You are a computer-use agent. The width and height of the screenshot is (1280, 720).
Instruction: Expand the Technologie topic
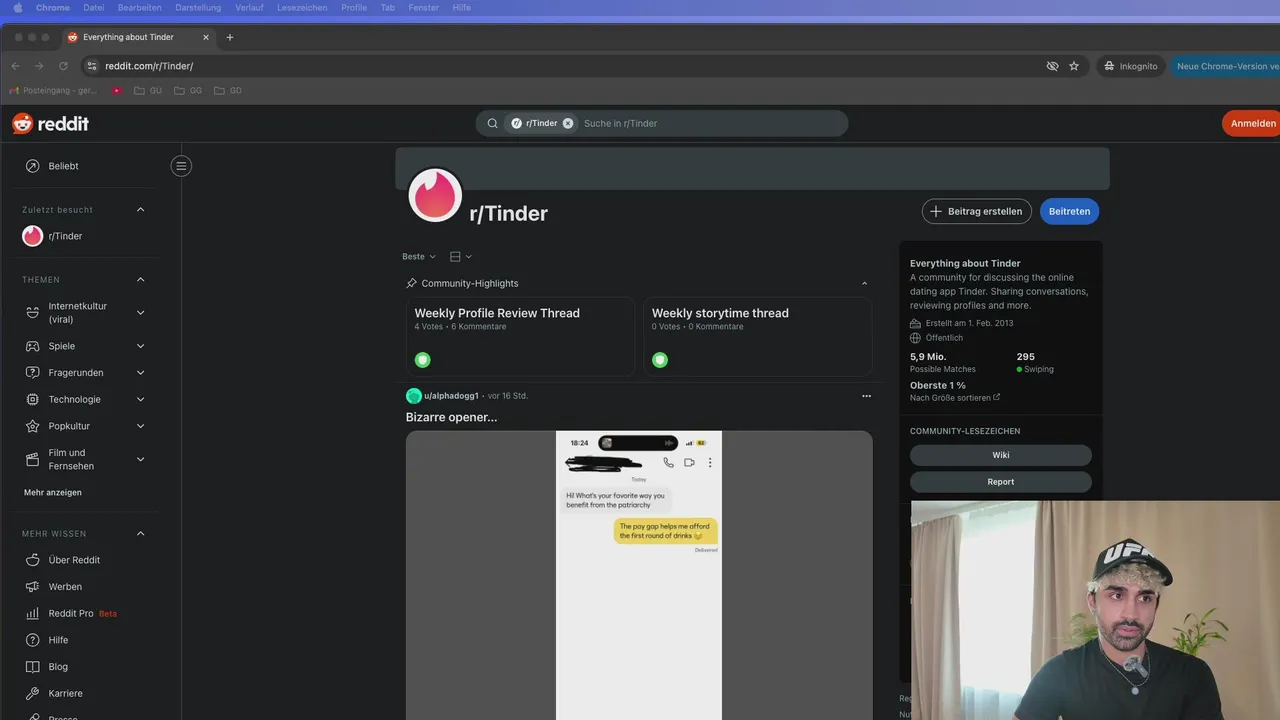click(140, 399)
